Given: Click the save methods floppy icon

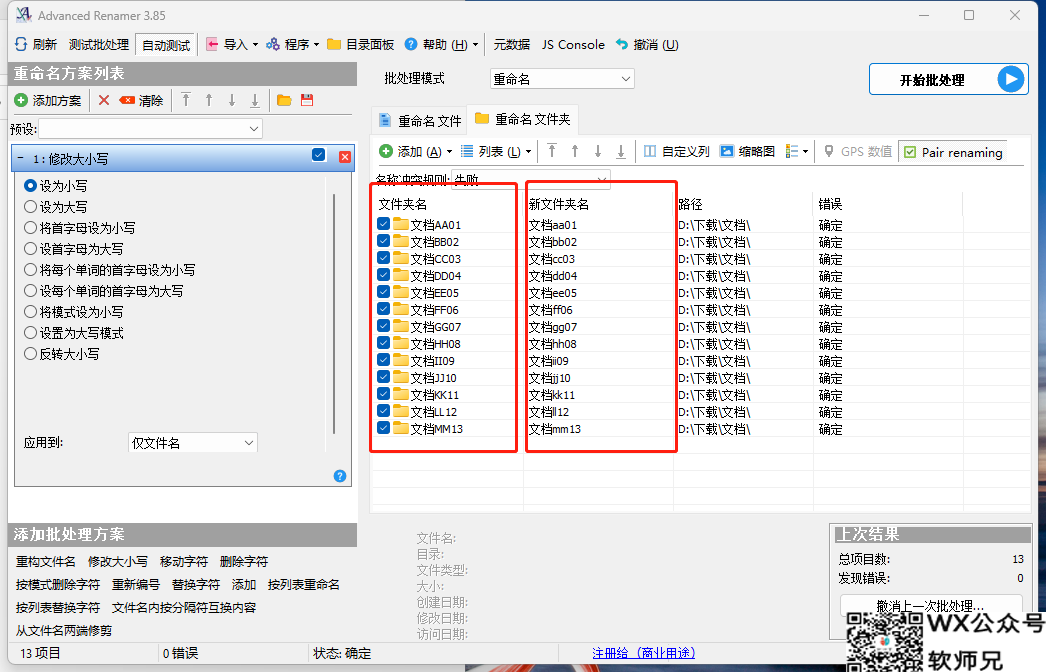Looking at the screenshot, I should [x=307, y=100].
